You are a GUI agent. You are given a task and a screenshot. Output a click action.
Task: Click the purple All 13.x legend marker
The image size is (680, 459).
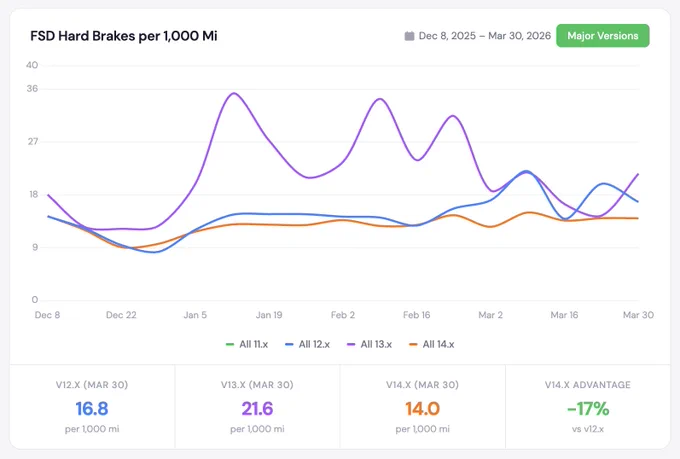tap(351, 344)
